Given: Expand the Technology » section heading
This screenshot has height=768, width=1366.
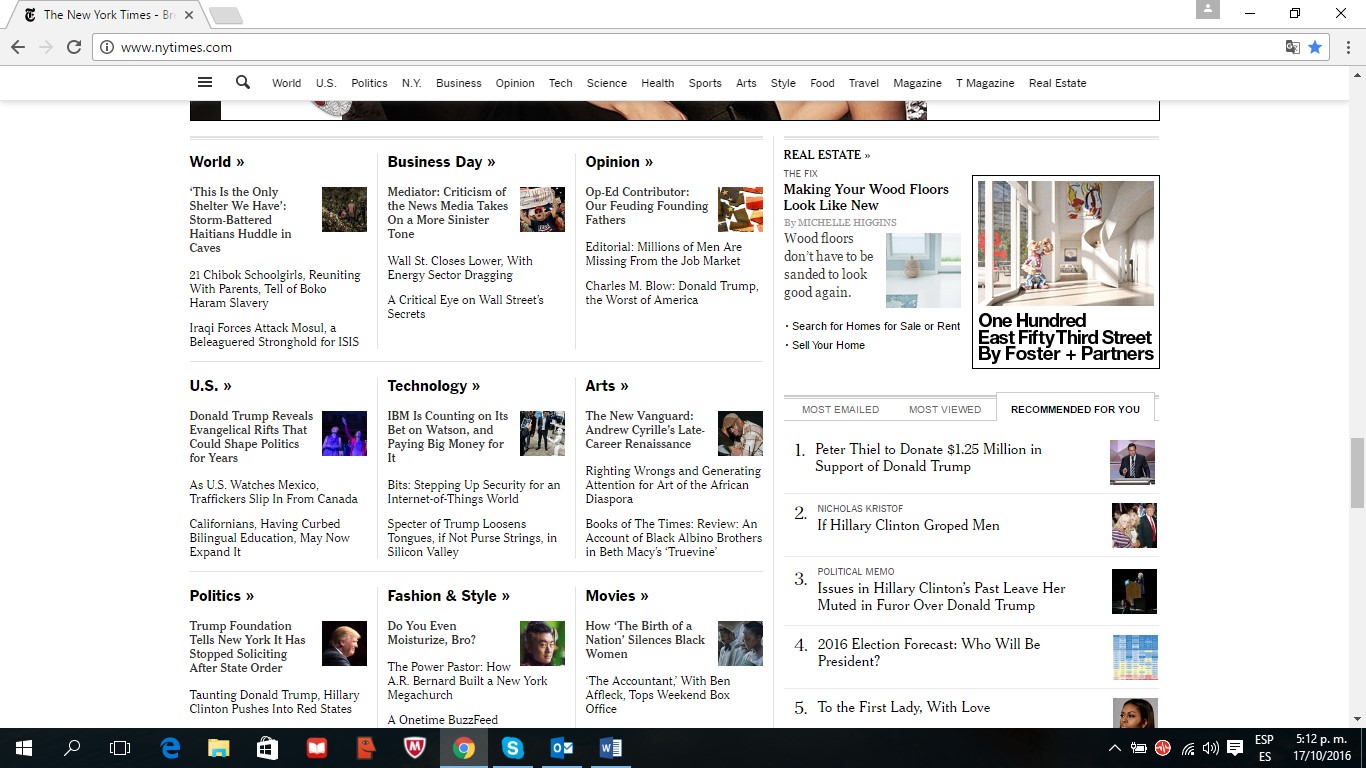Looking at the screenshot, I should click(x=434, y=386).
